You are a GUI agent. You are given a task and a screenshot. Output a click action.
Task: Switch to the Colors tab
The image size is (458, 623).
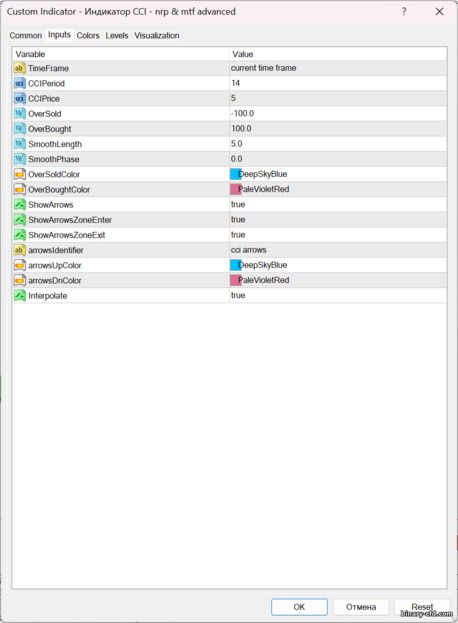88,35
